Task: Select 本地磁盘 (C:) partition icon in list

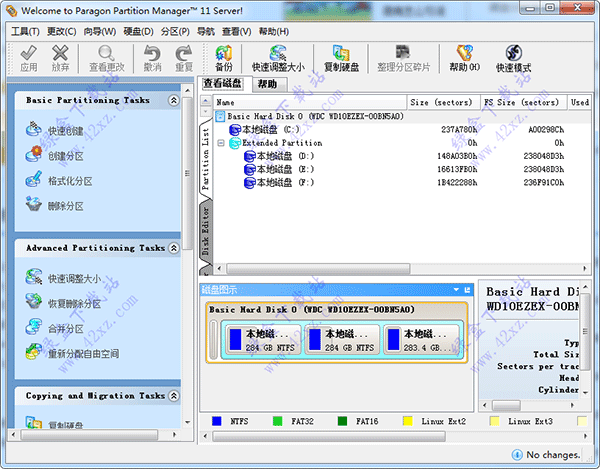Action: 235,130
